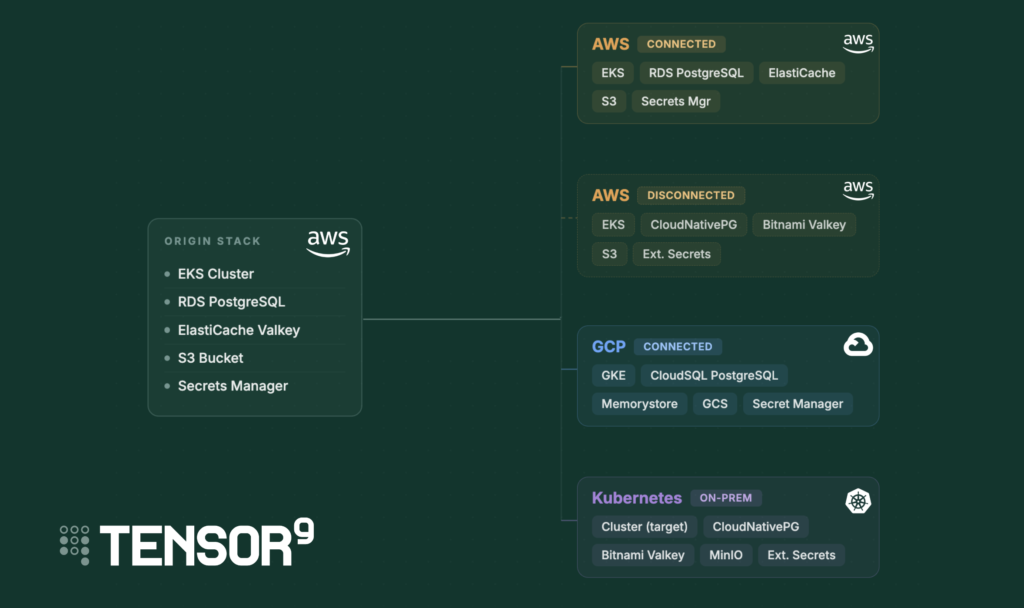
Task: Click the Secrets Mgr chip
Action: coord(675,101)
